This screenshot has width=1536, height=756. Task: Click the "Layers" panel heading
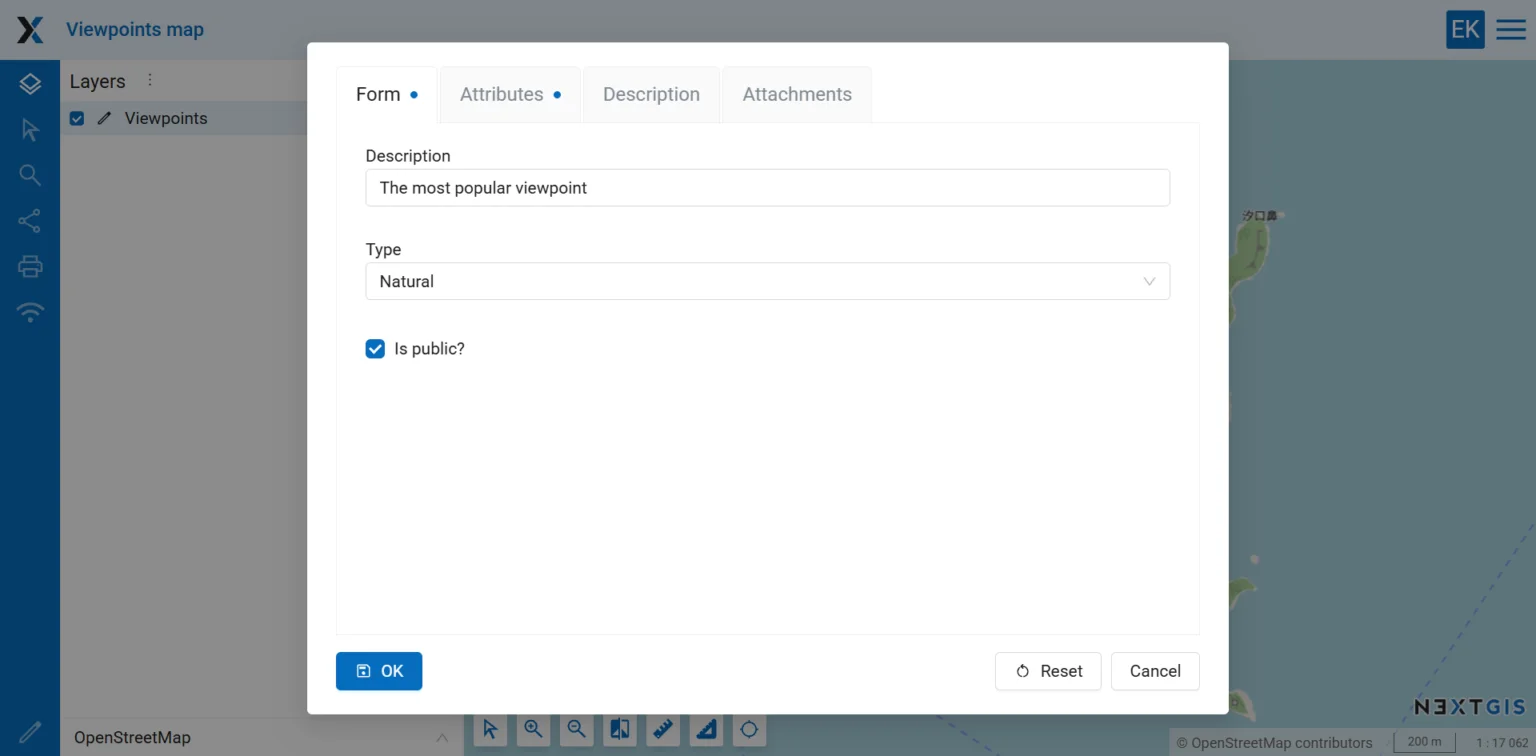coord(98,81)
